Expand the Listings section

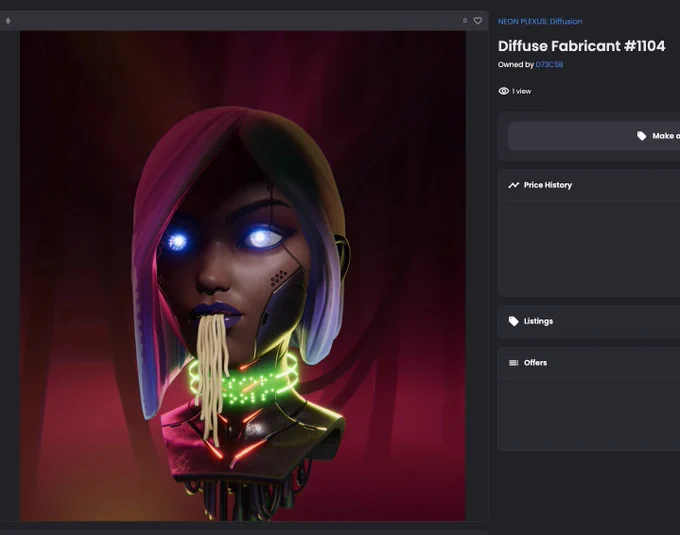[589, 321]
